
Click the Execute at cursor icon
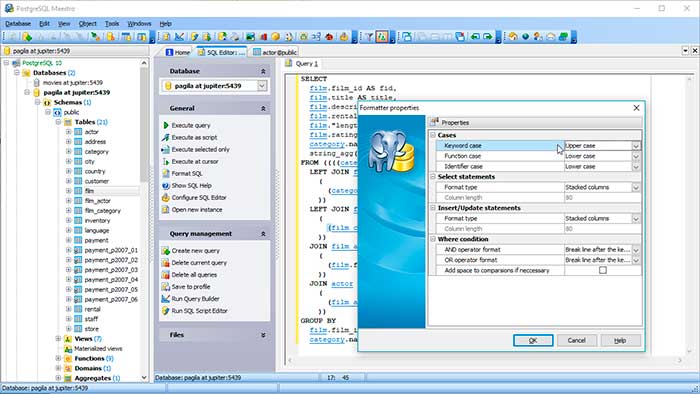[166, 162]
